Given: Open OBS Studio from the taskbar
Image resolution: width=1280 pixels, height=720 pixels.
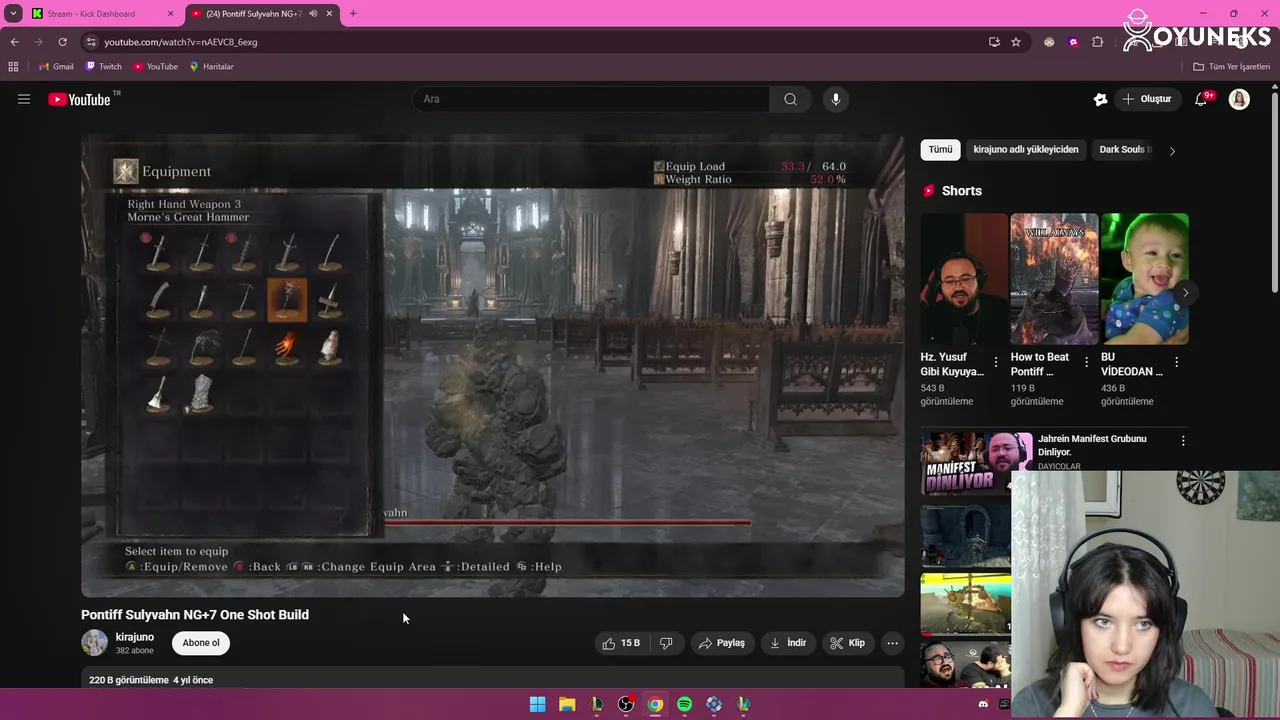Looking at the screenshot, I should pos(626,704).
